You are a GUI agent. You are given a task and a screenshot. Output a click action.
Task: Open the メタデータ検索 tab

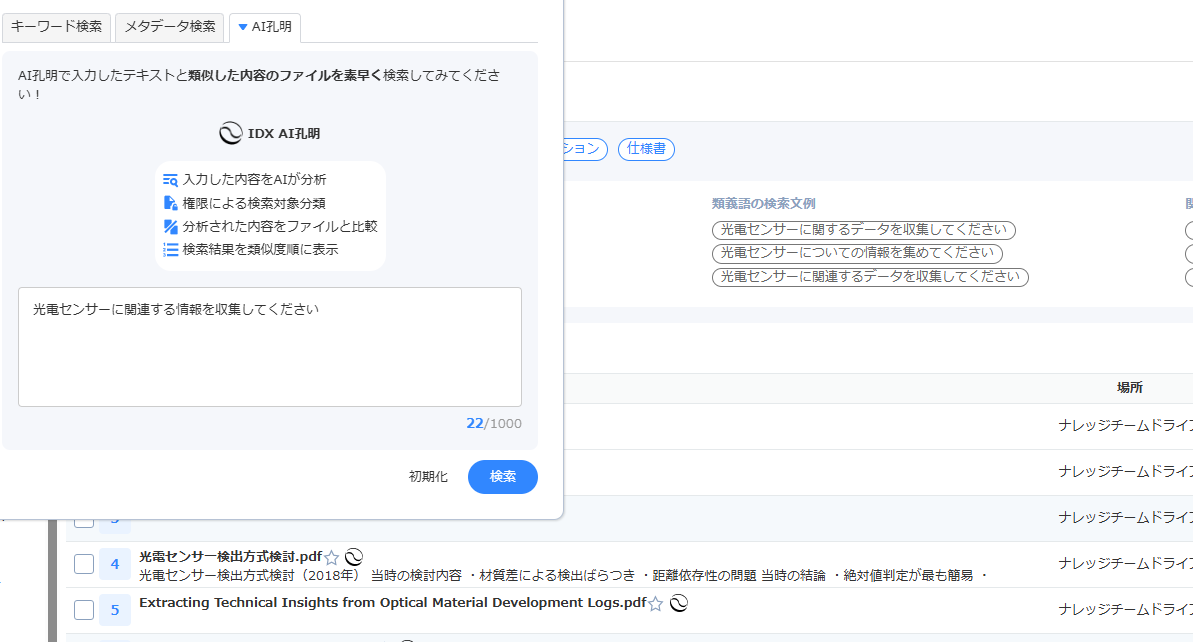tap(170, 27)
